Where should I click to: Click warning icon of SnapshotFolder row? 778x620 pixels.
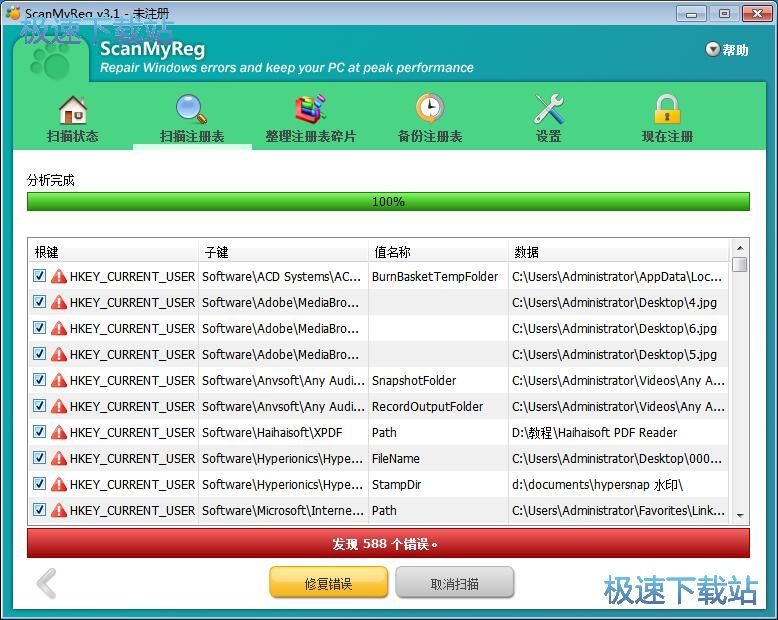[59, 380]
